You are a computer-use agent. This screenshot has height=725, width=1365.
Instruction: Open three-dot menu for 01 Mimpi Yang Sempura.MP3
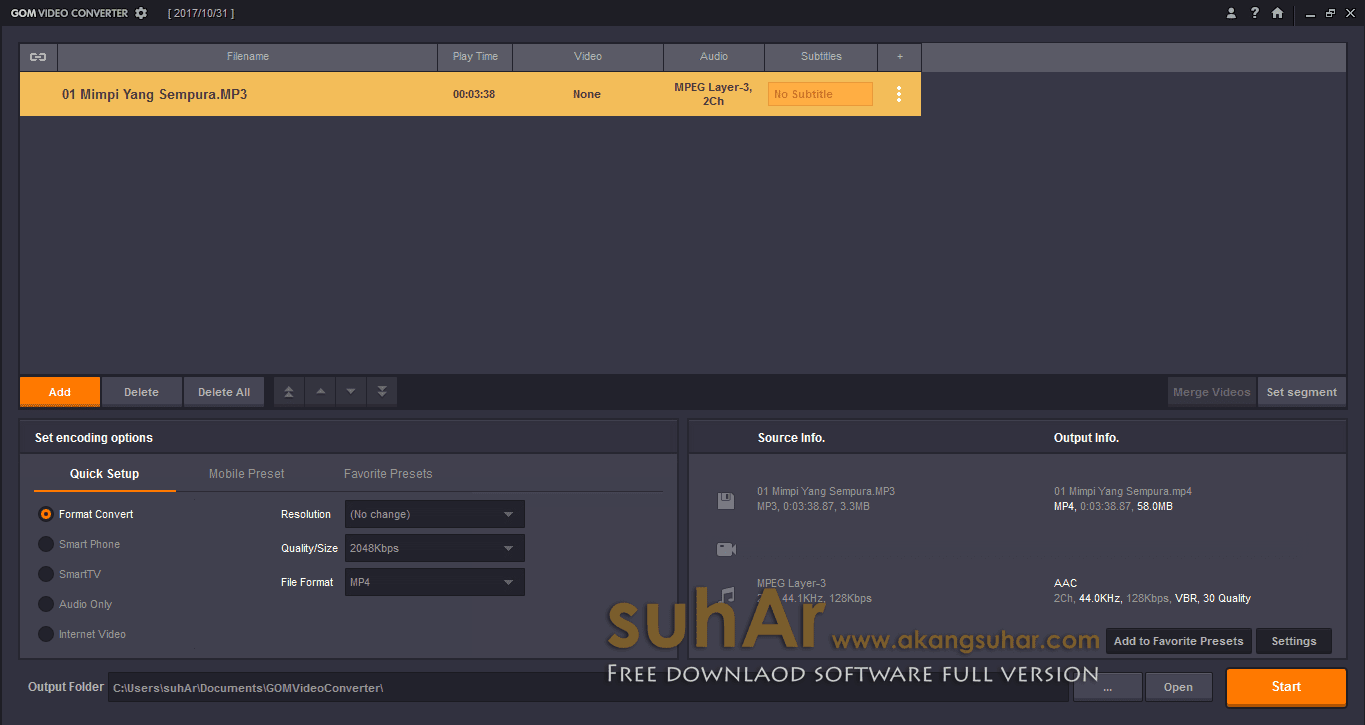click(899, 94)
